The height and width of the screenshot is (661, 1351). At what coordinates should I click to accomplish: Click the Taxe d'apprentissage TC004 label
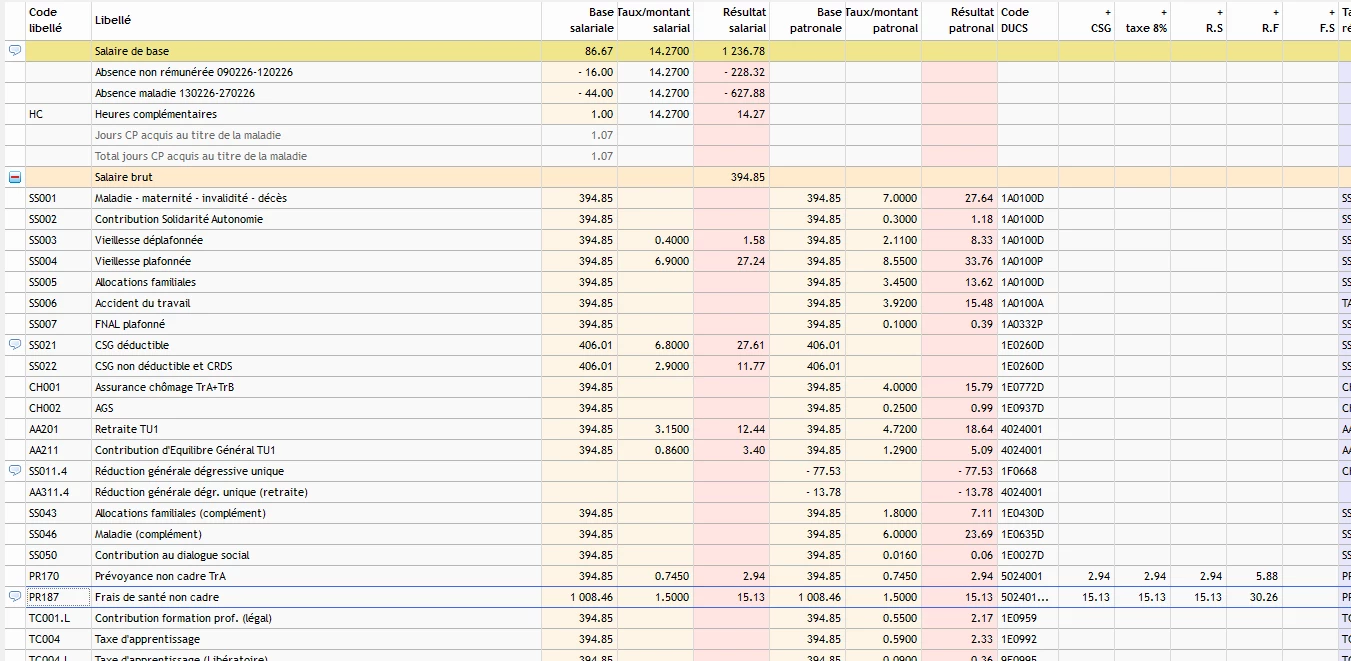[147, 639]
